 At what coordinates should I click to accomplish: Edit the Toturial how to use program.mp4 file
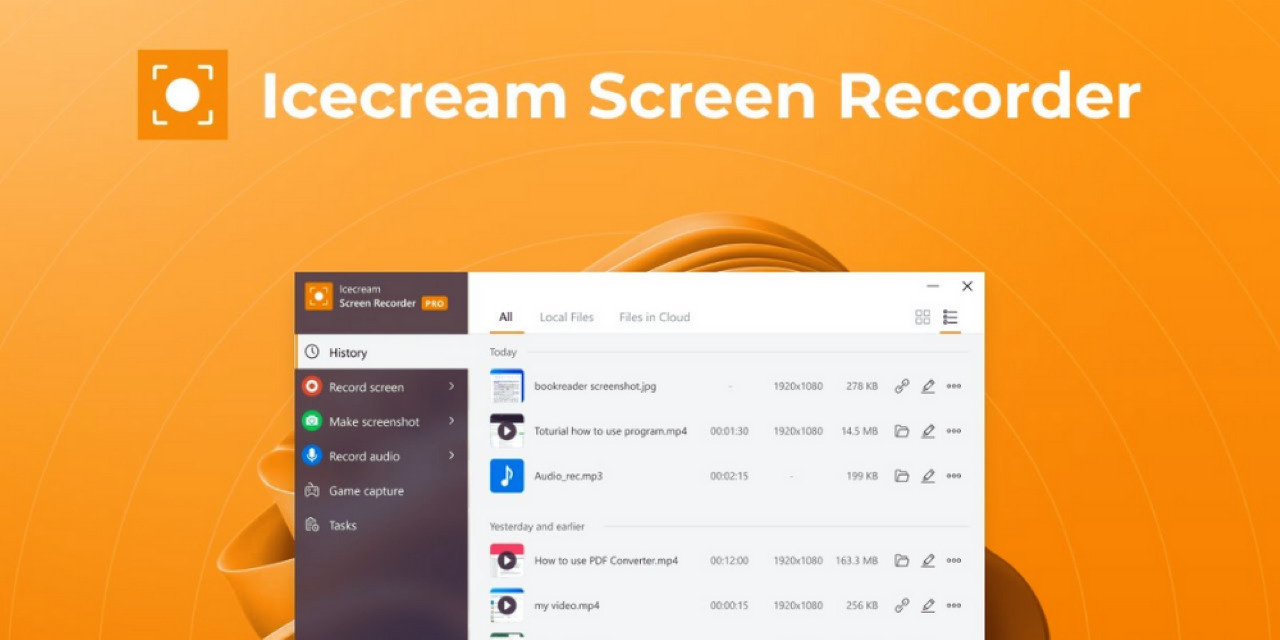[x=928, y=431]
